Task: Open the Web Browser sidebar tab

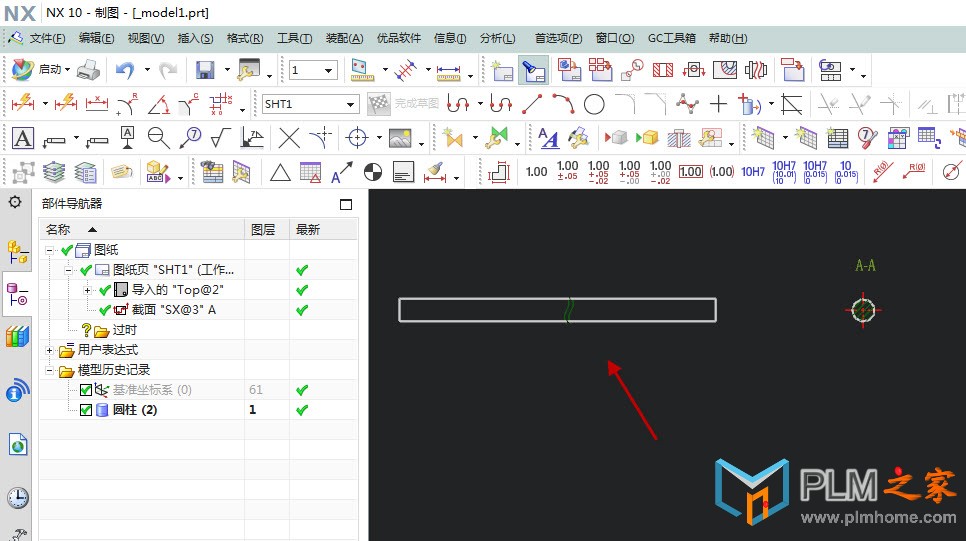Action: pyautogui.click(x=18, y=444)
